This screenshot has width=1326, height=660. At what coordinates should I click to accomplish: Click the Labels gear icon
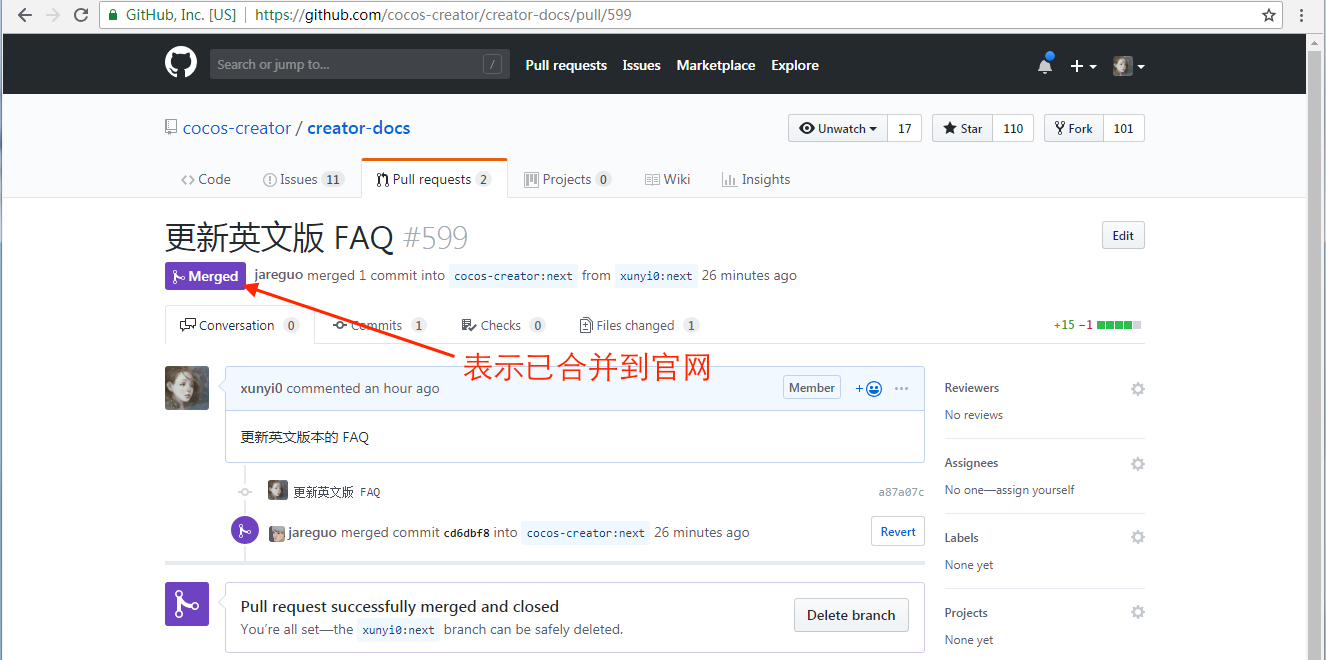click(x=1137, y=537)
